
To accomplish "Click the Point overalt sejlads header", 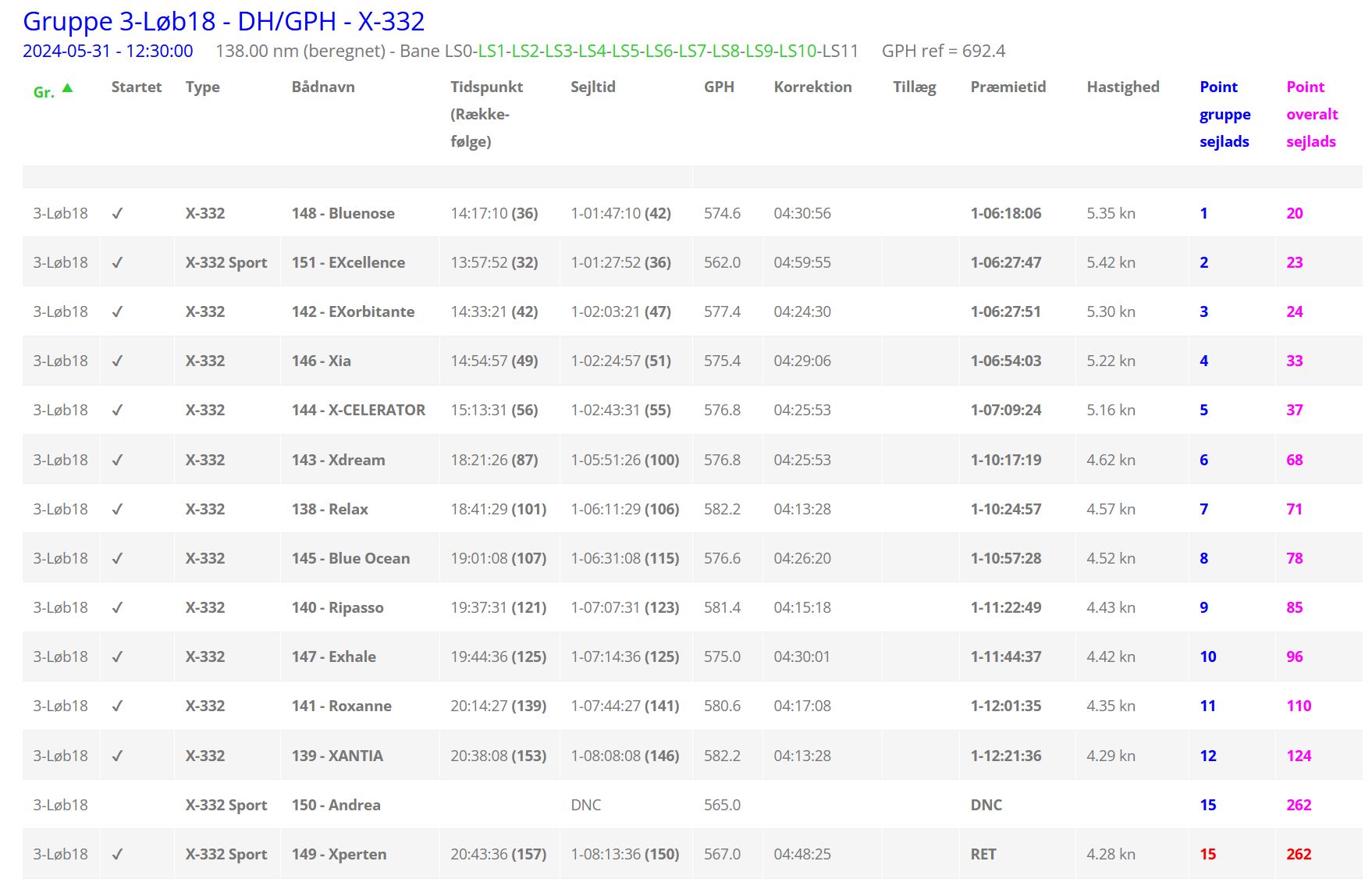I will 1311,114.
